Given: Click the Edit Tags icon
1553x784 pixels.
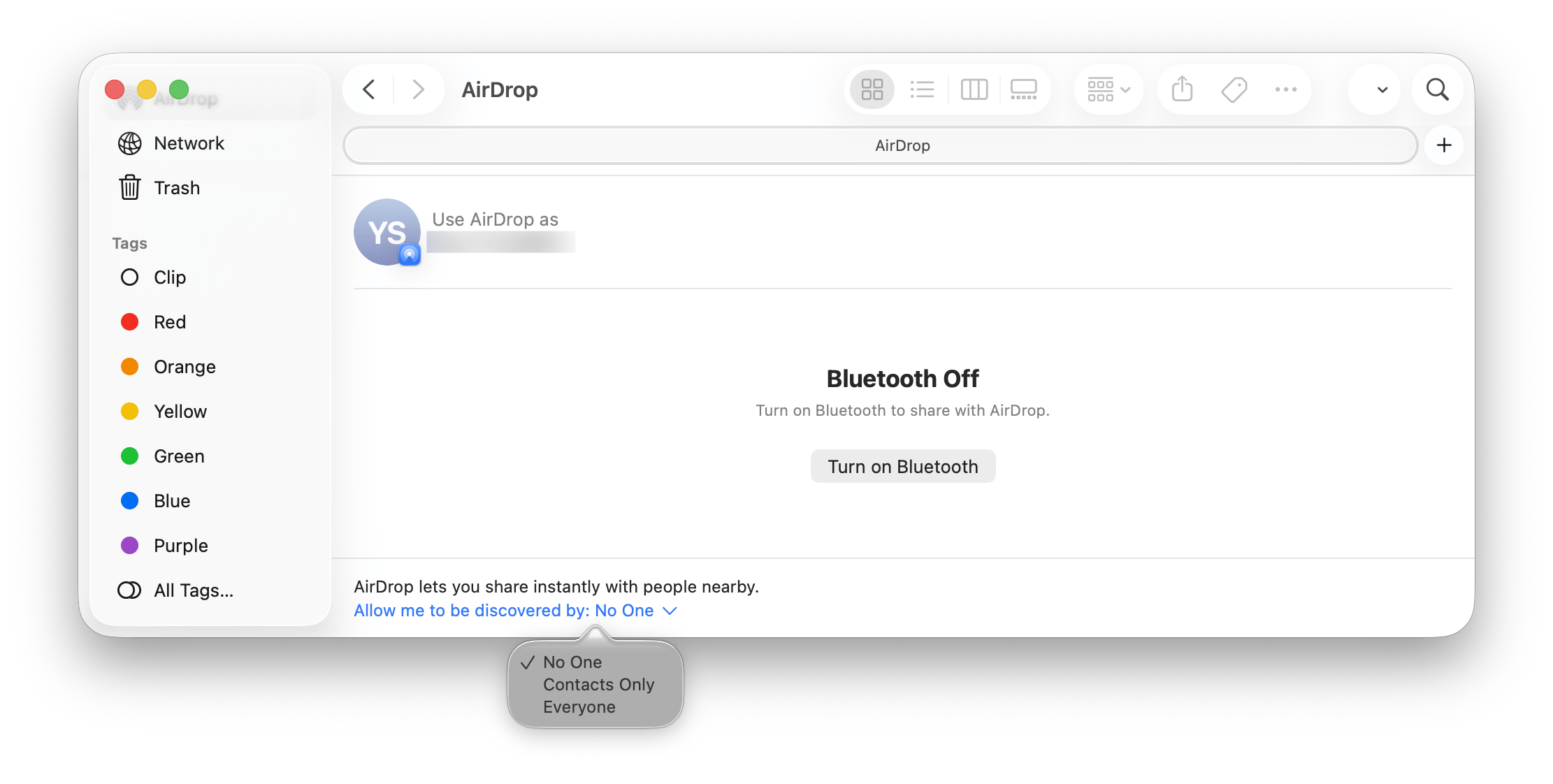Looking at the screenshot, I should [1234, 89].
